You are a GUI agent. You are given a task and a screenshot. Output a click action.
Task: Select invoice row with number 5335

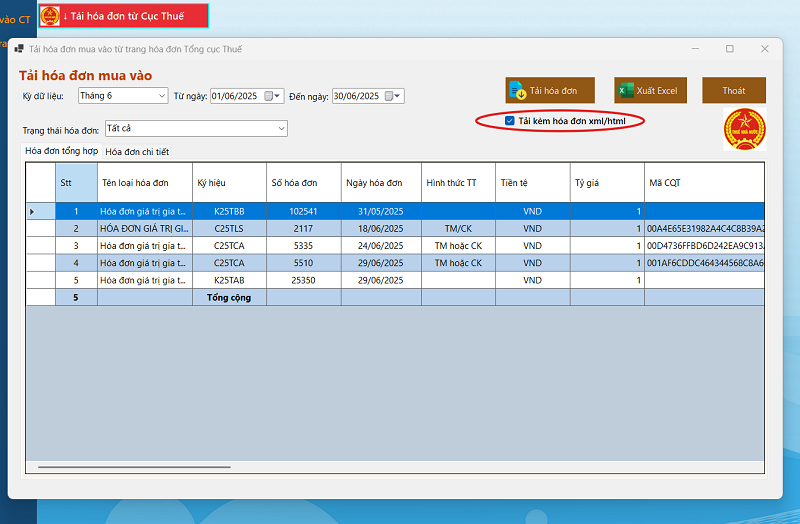pyautogui.click(x=303, y=245)
